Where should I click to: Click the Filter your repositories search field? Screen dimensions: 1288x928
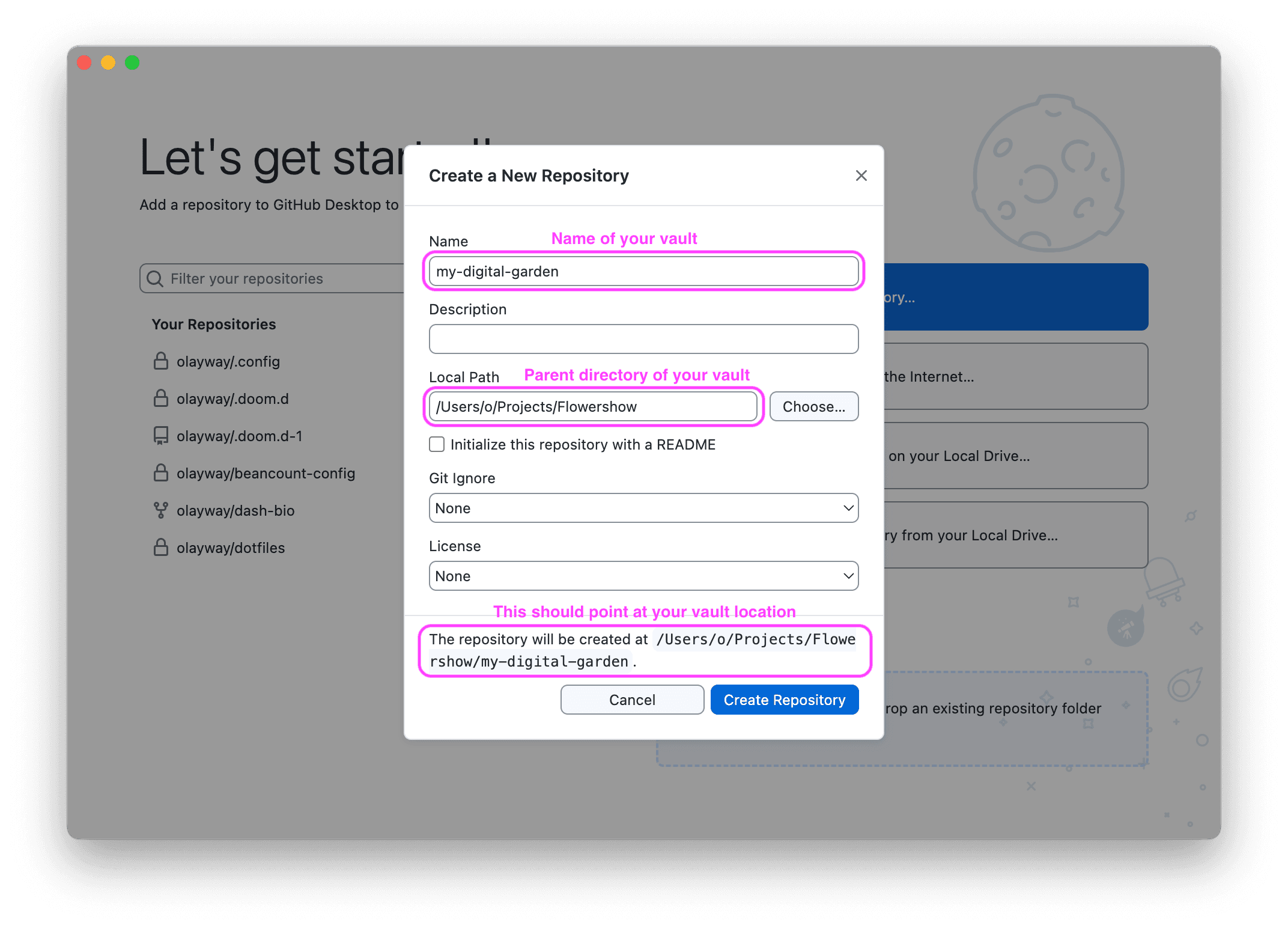coord(272,278)
